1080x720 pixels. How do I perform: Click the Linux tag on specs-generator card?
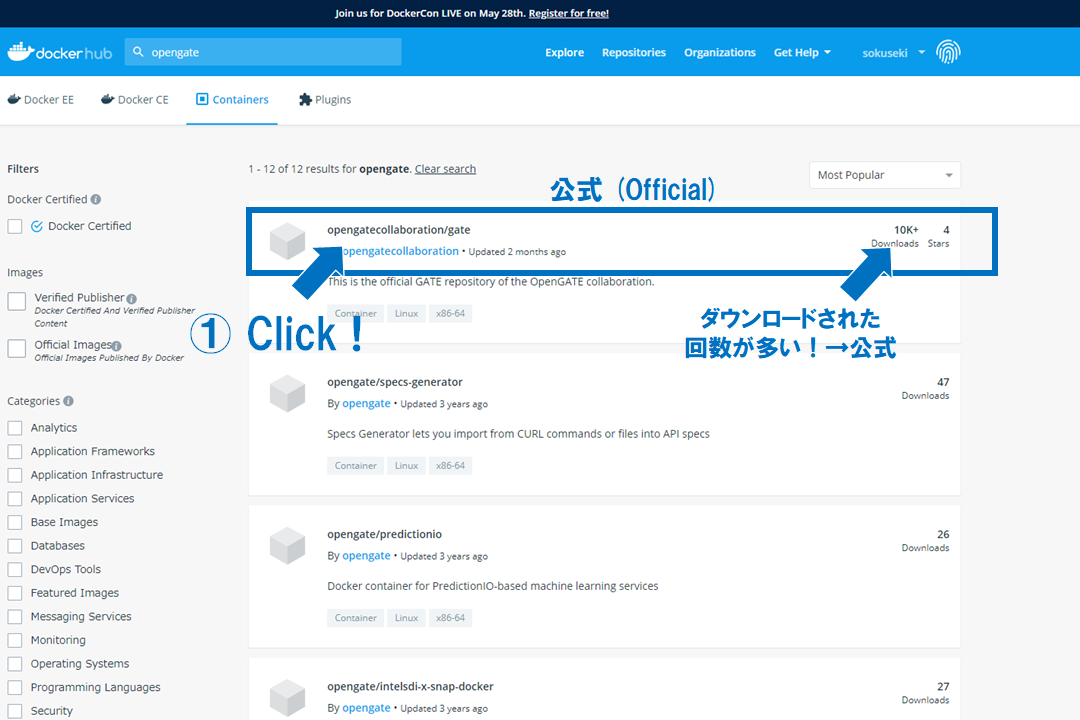tap(406, 466)
